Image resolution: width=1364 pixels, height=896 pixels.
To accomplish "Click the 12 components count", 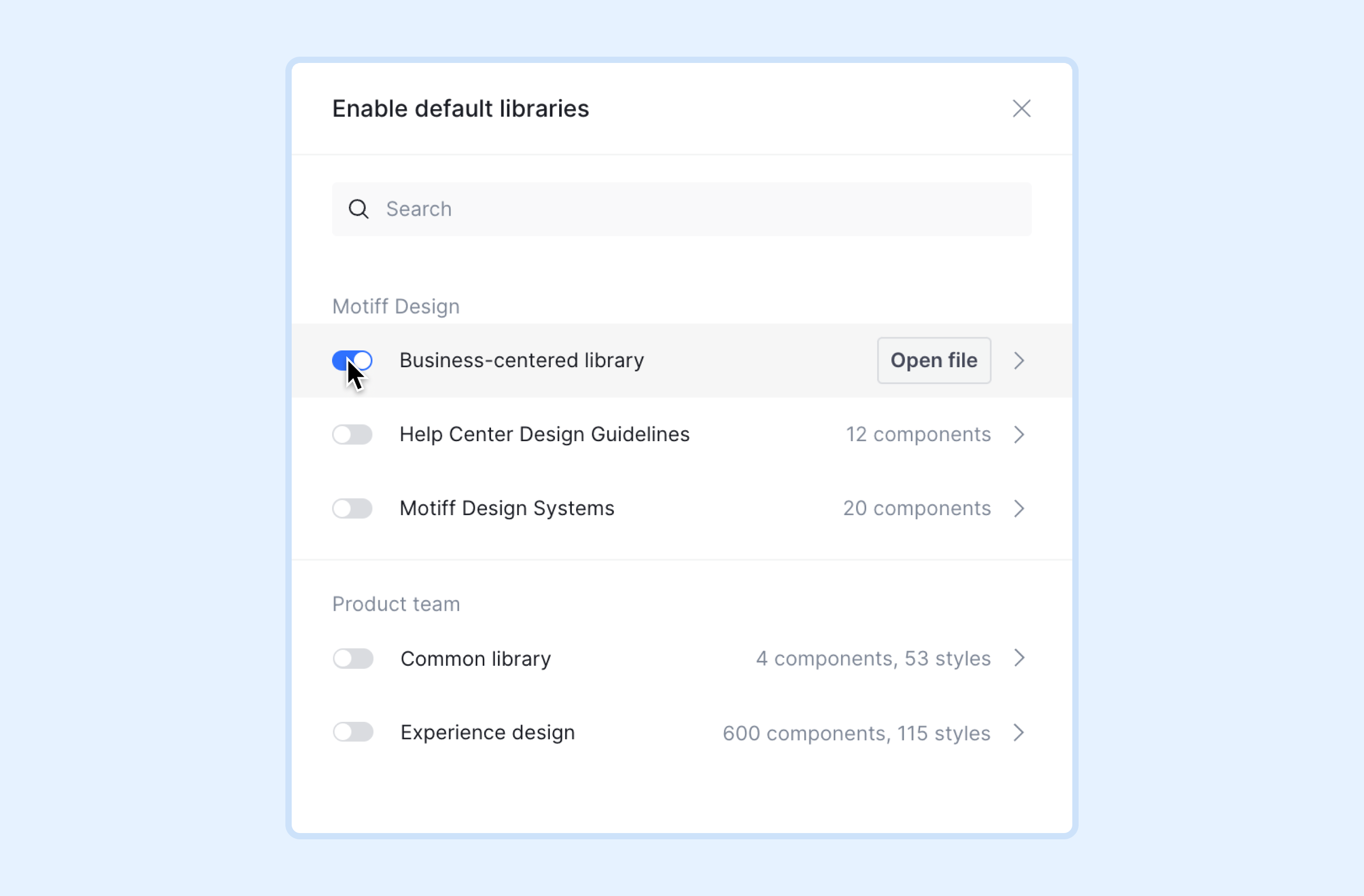I will (x=919, y=434).
